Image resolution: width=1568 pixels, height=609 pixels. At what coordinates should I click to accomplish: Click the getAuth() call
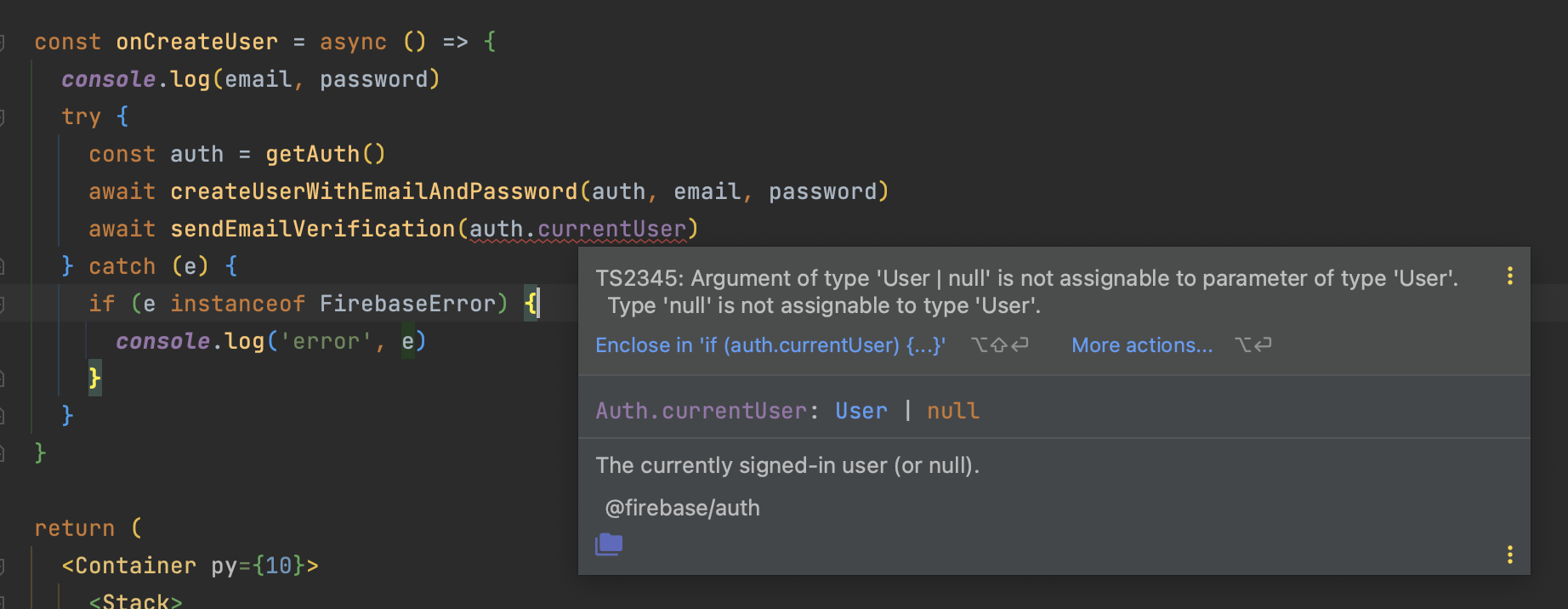tap(326, 154)
